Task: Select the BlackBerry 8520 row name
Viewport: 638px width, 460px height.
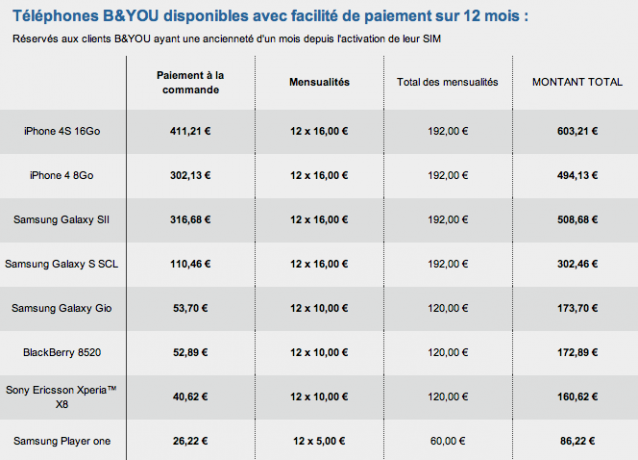Action: point(62,352)
